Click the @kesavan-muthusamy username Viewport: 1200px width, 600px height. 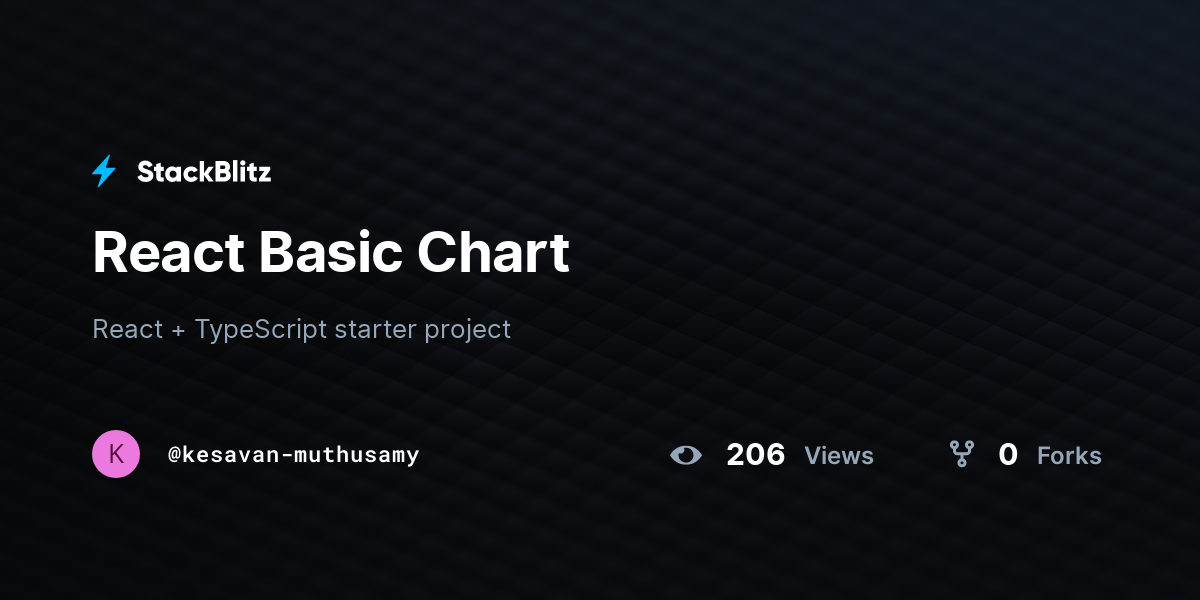pyautogui.click(x=294, y=455)
